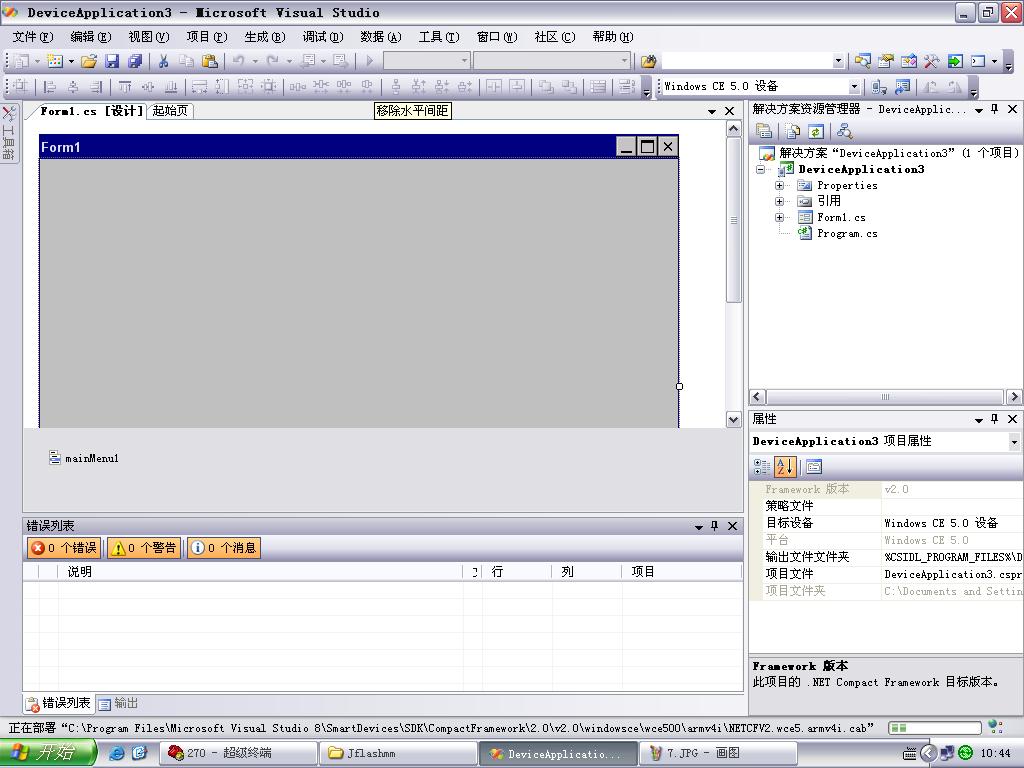
Task: Click View Class Diagram icon
Action: coord(844,131)
